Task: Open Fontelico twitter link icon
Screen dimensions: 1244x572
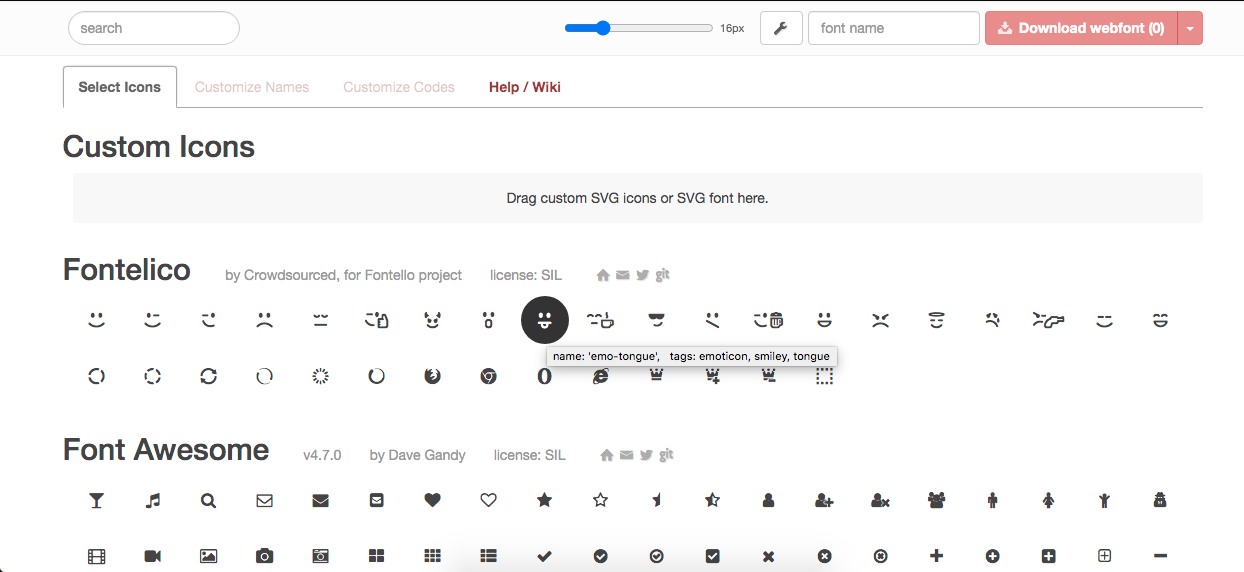Action: point(643,275)
